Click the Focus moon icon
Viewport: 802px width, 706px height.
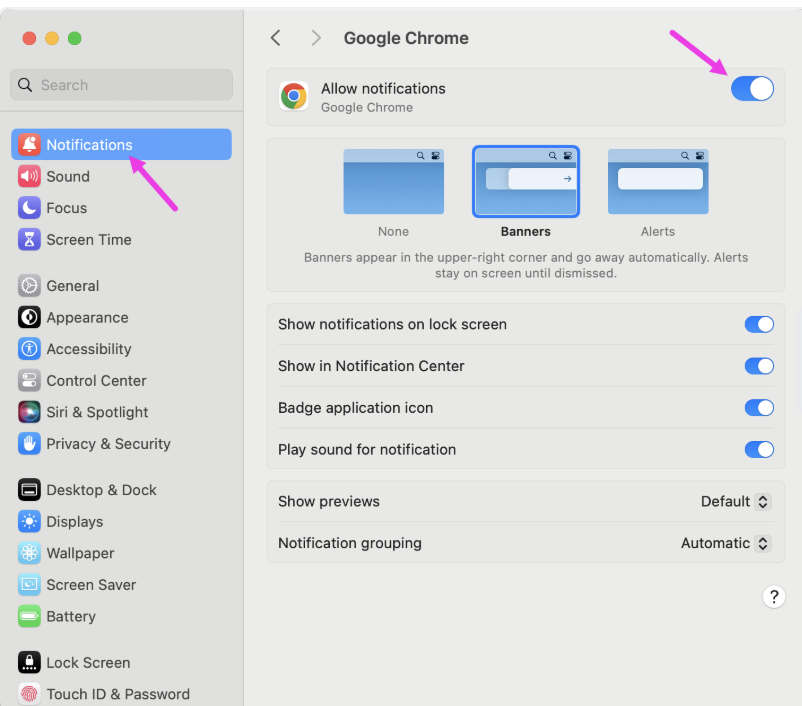pos(29,208)
